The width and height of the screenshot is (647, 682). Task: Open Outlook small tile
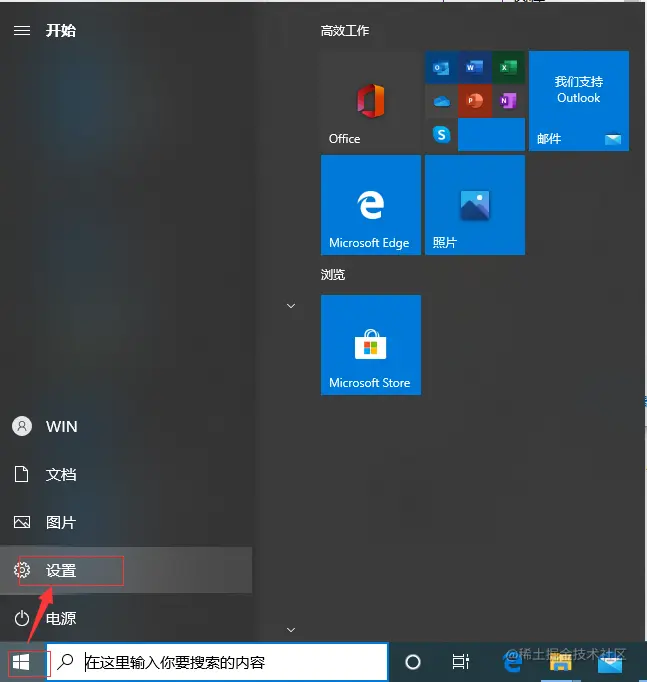(441, 67)
